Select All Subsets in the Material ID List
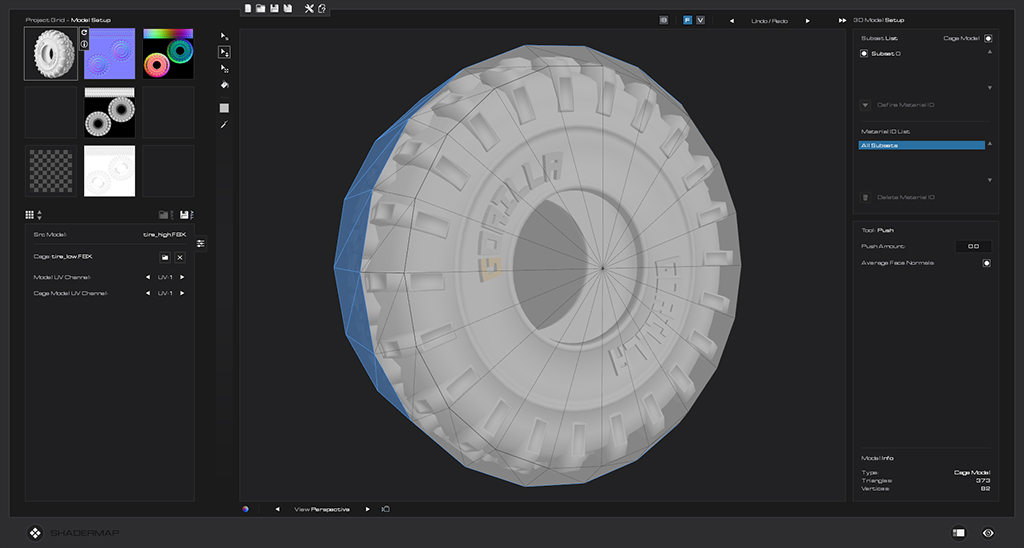The width and height of the screenshot is (1024, 548). coord(921,146)
